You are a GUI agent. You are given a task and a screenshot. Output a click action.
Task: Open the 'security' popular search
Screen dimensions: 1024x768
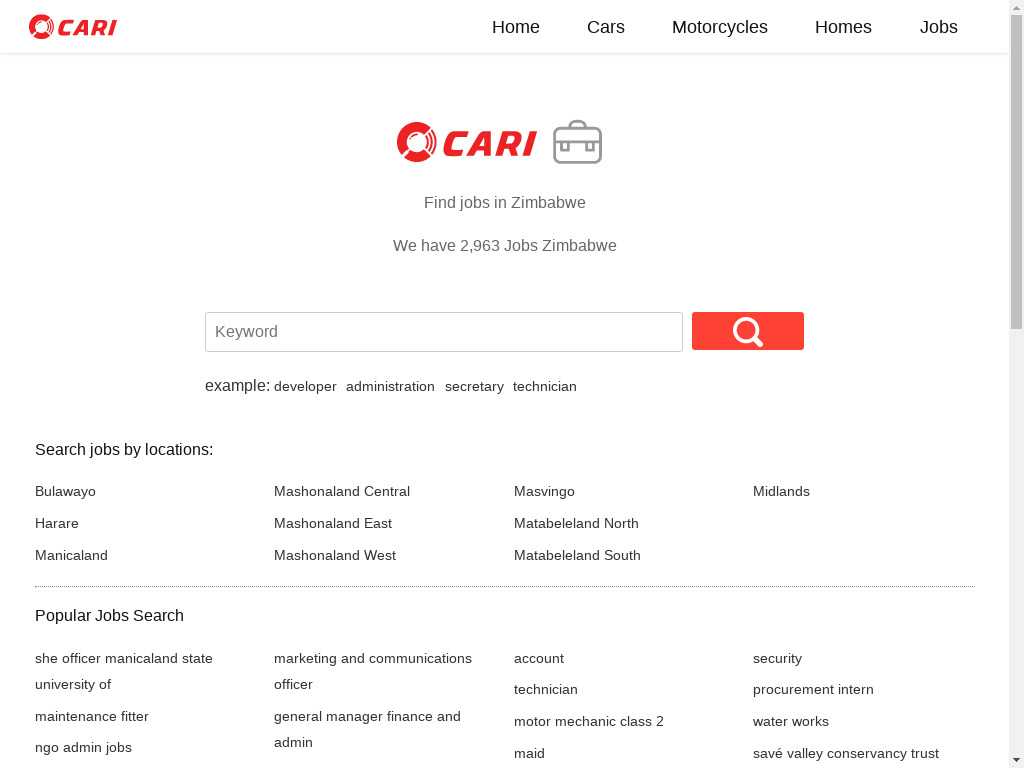click(777, 658)
